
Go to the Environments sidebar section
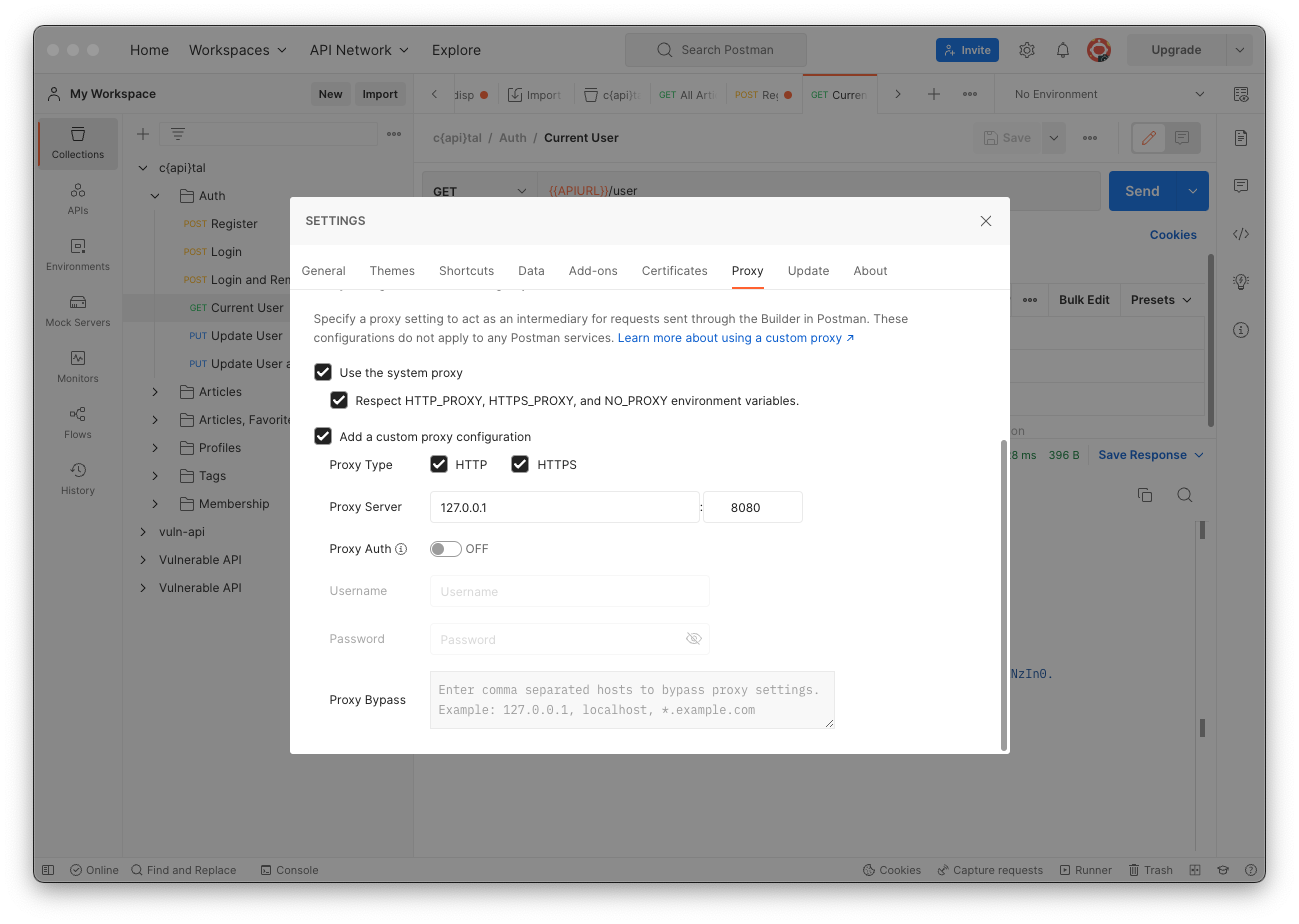78,255
